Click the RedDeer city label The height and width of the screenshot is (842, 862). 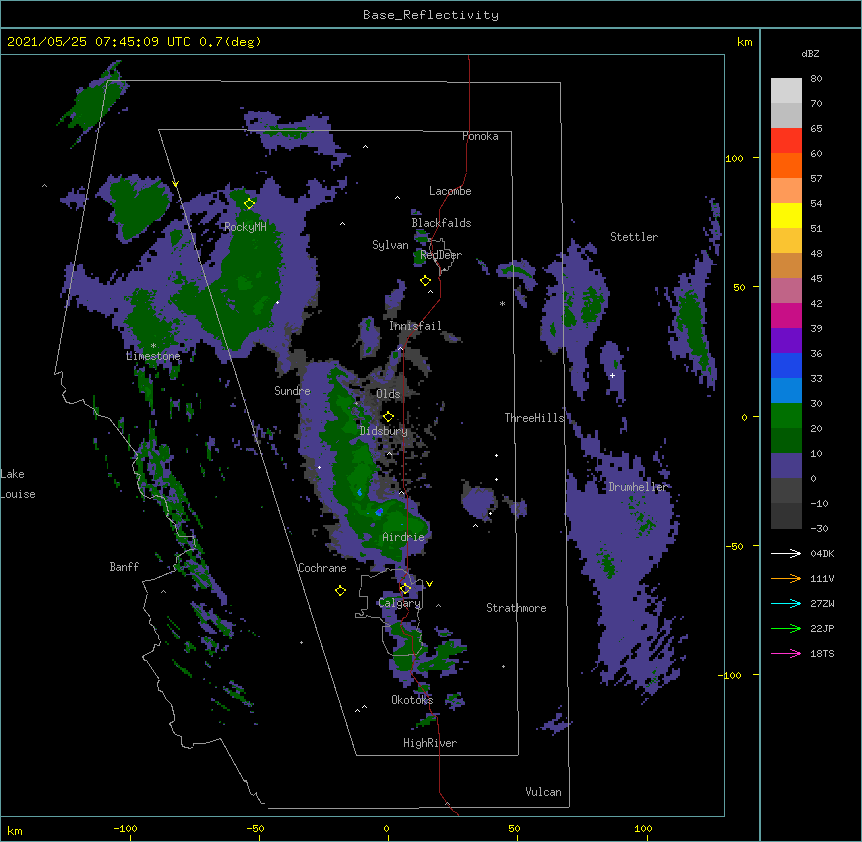click(x=441, y=255)
